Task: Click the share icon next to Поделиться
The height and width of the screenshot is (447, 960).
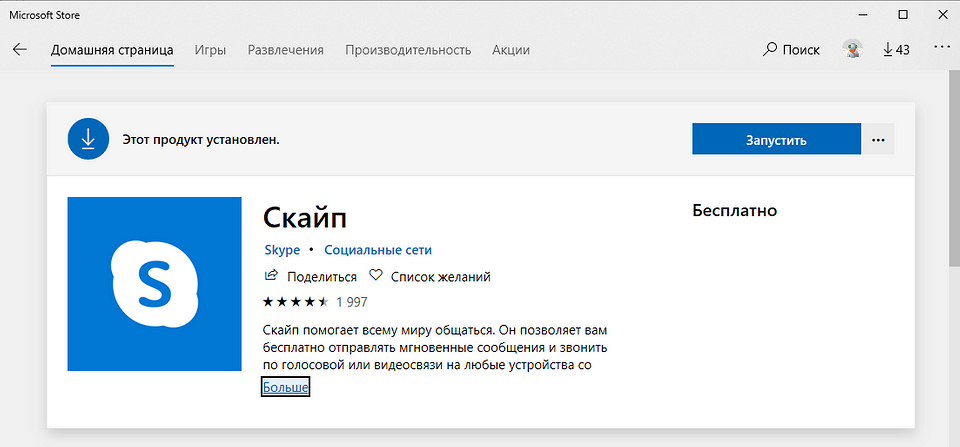Action: coord(270,276)
